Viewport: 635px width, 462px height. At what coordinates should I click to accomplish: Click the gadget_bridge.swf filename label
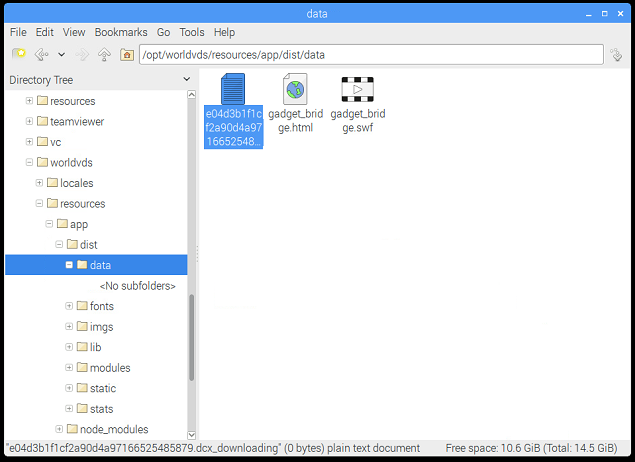[x=358, y=121]
